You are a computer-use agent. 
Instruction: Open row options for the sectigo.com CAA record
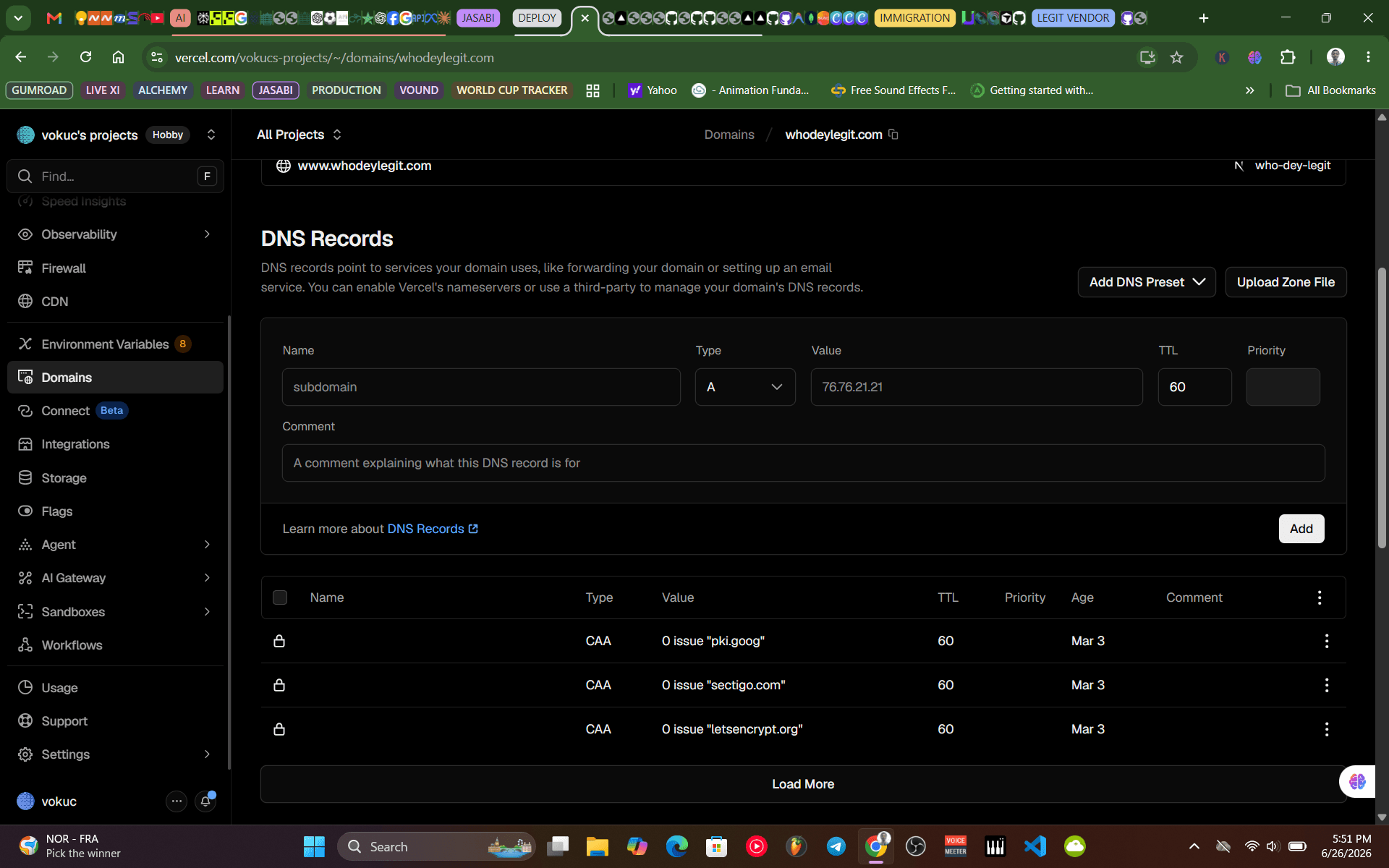click(x=1327, y=685)
